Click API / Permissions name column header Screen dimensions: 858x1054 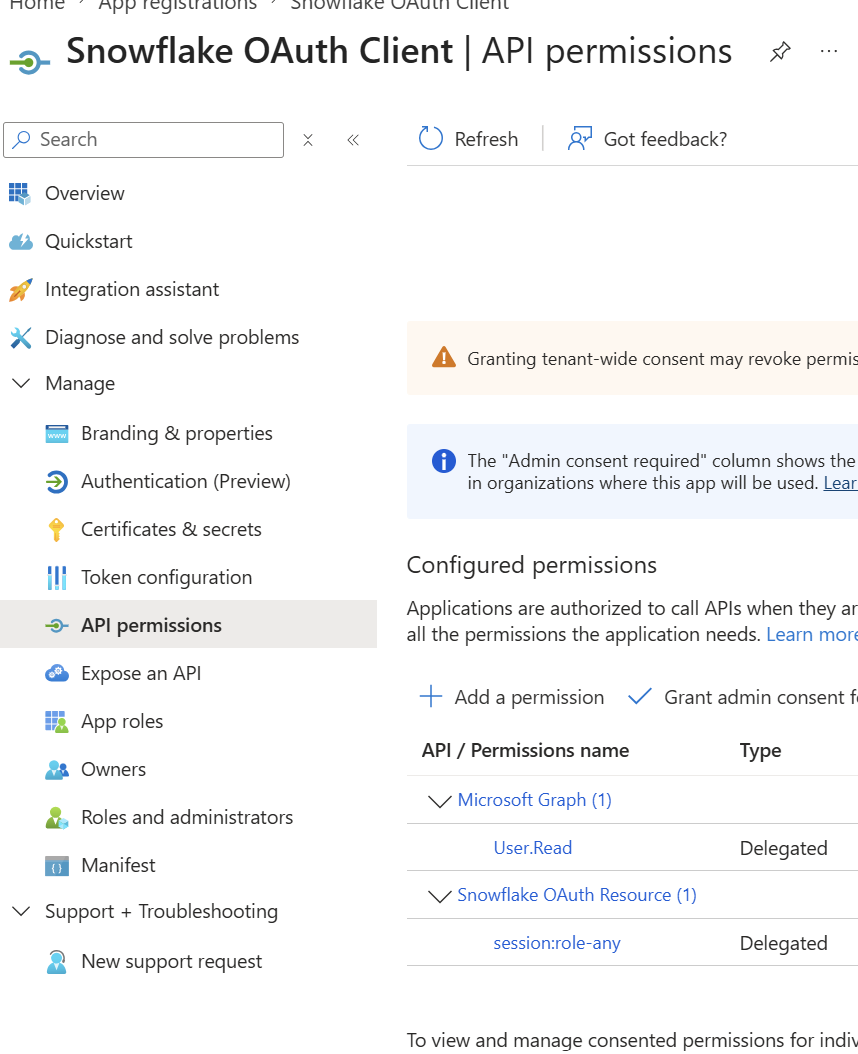click(525, 751)
